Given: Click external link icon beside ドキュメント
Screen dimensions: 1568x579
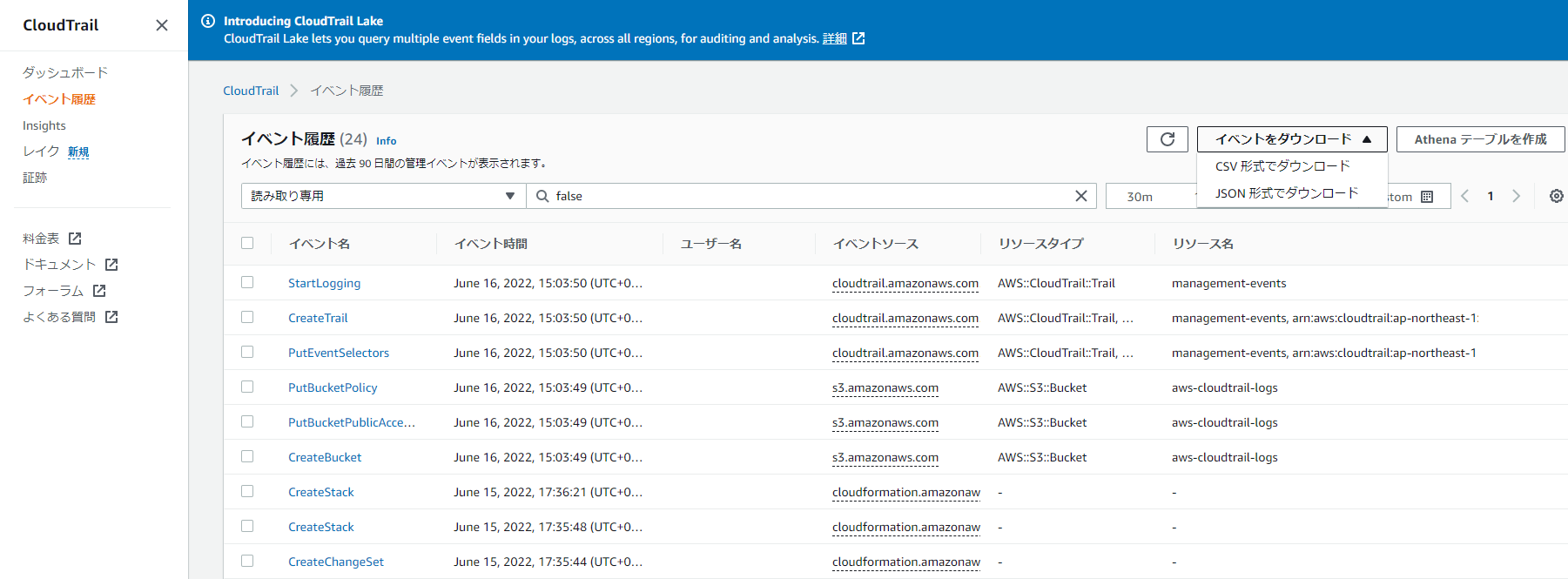Looking at the screenshot, I should [111, 265].
